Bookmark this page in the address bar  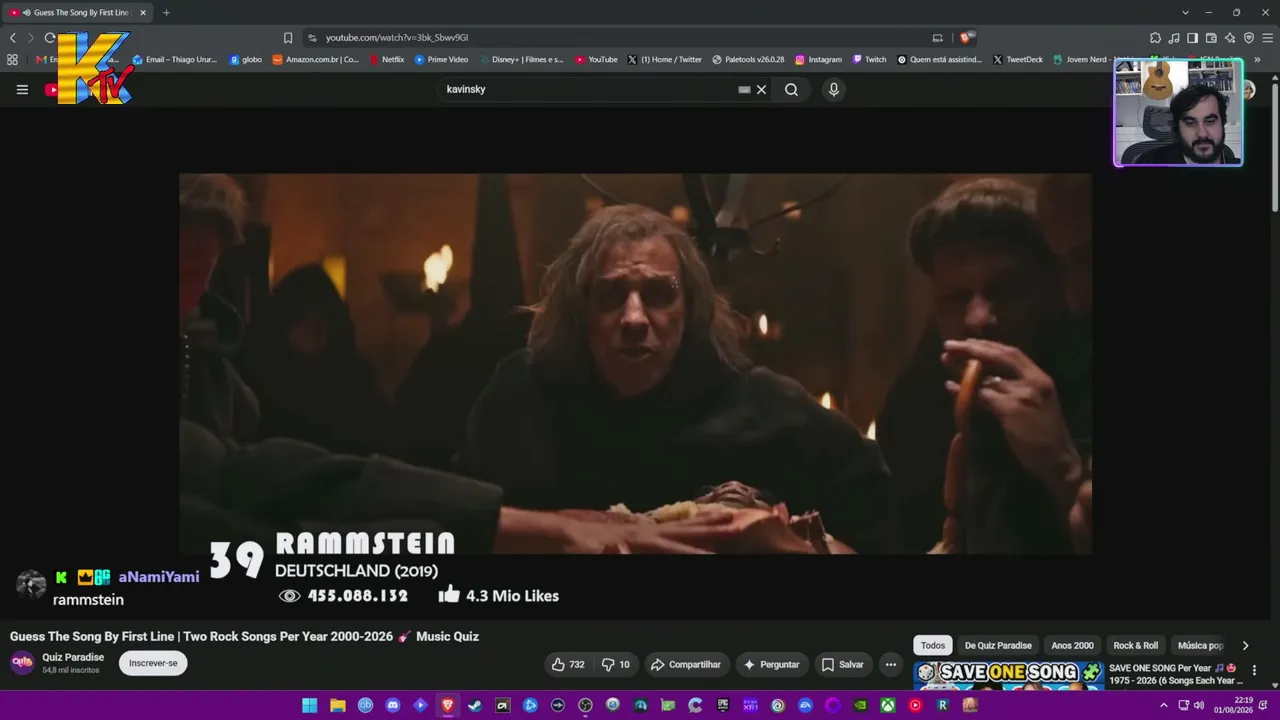point(288,38)
